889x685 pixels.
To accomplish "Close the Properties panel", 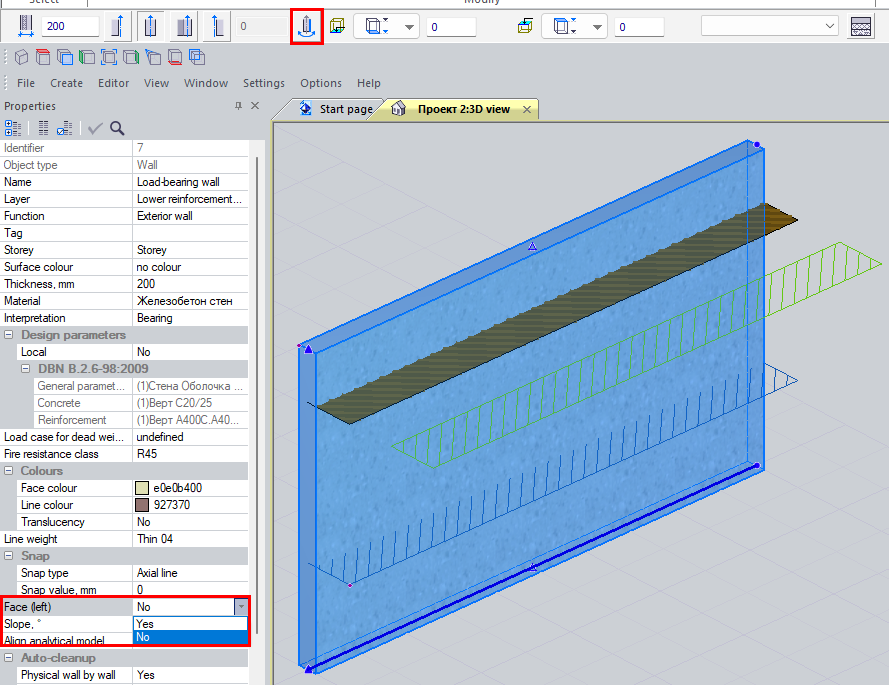I will click(255, 106).
